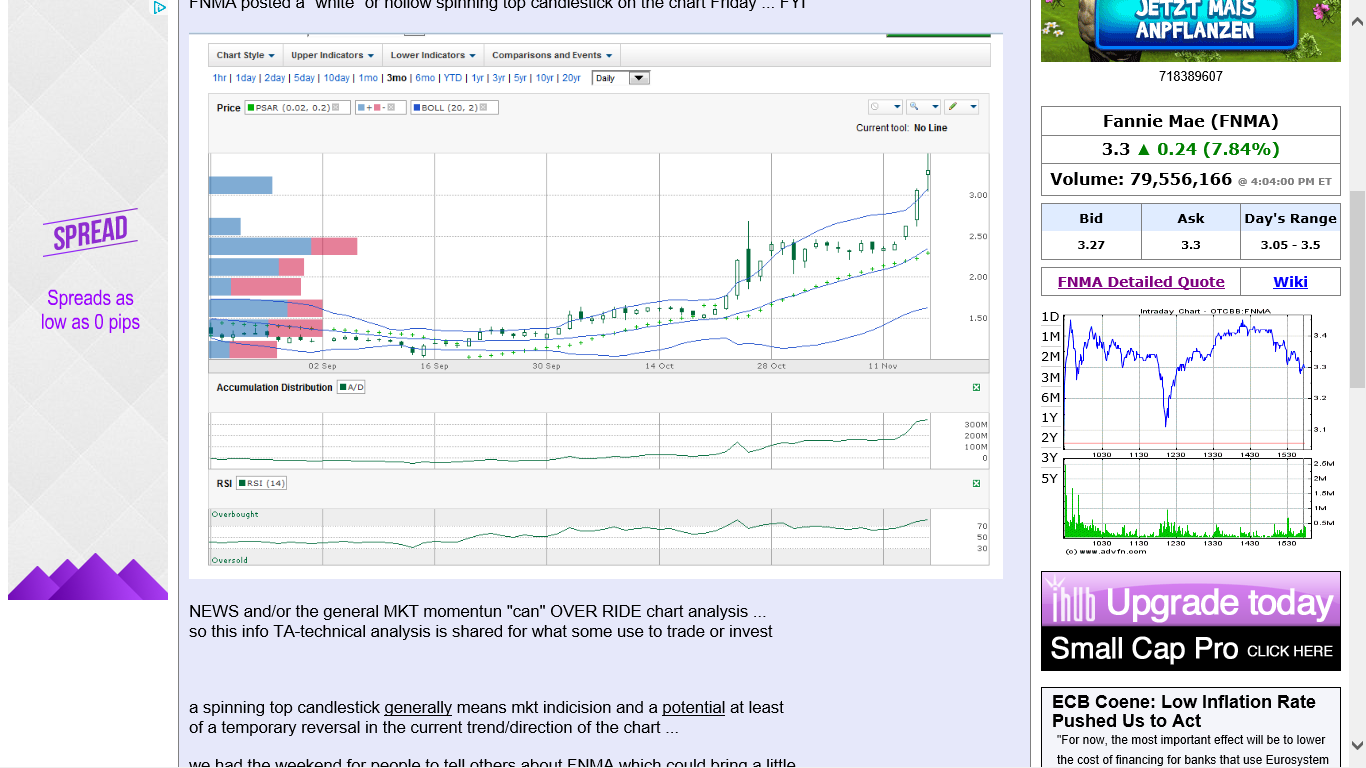Close the RSI indicator panel

(x=976, y=483)
